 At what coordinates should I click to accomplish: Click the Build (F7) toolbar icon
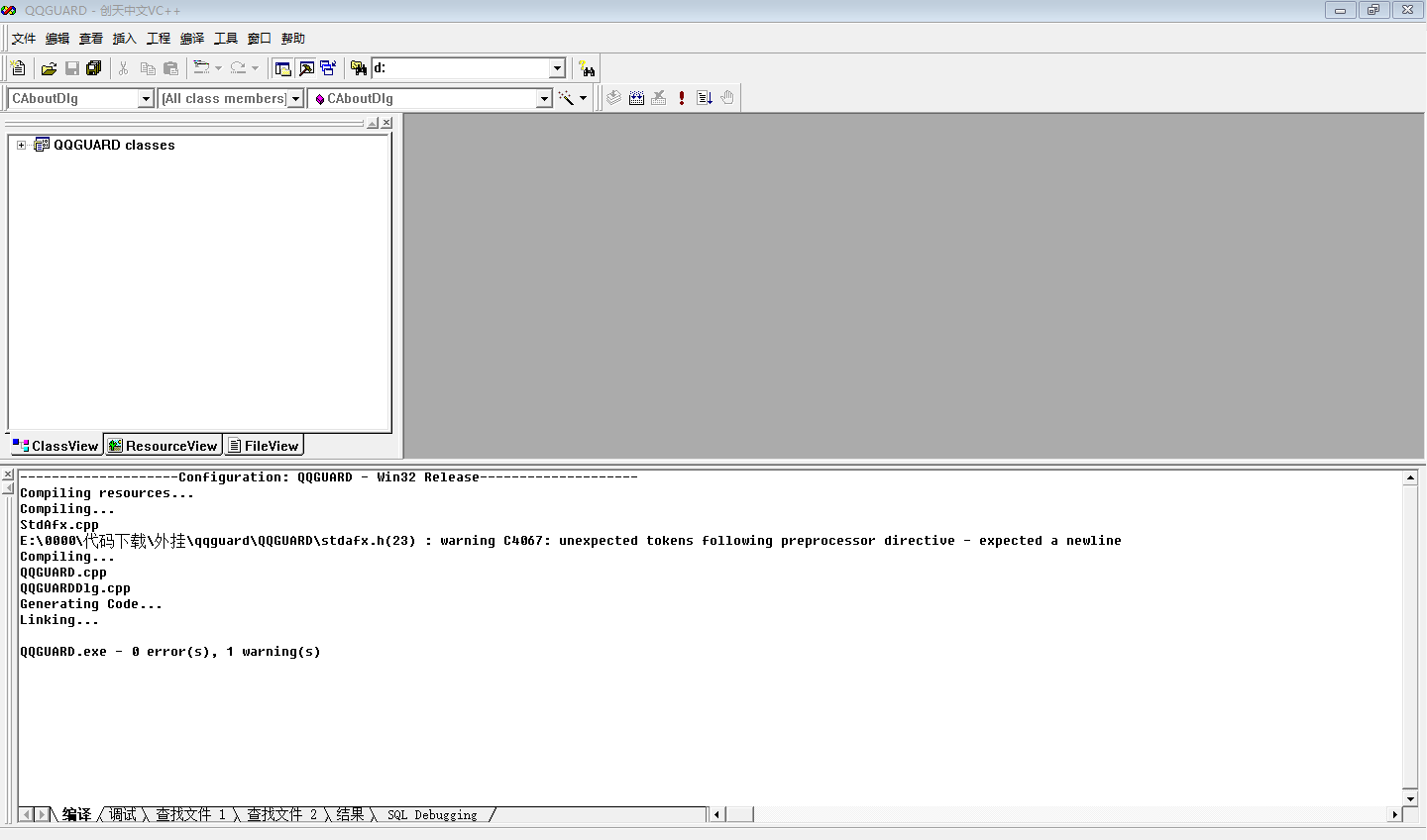636,98
